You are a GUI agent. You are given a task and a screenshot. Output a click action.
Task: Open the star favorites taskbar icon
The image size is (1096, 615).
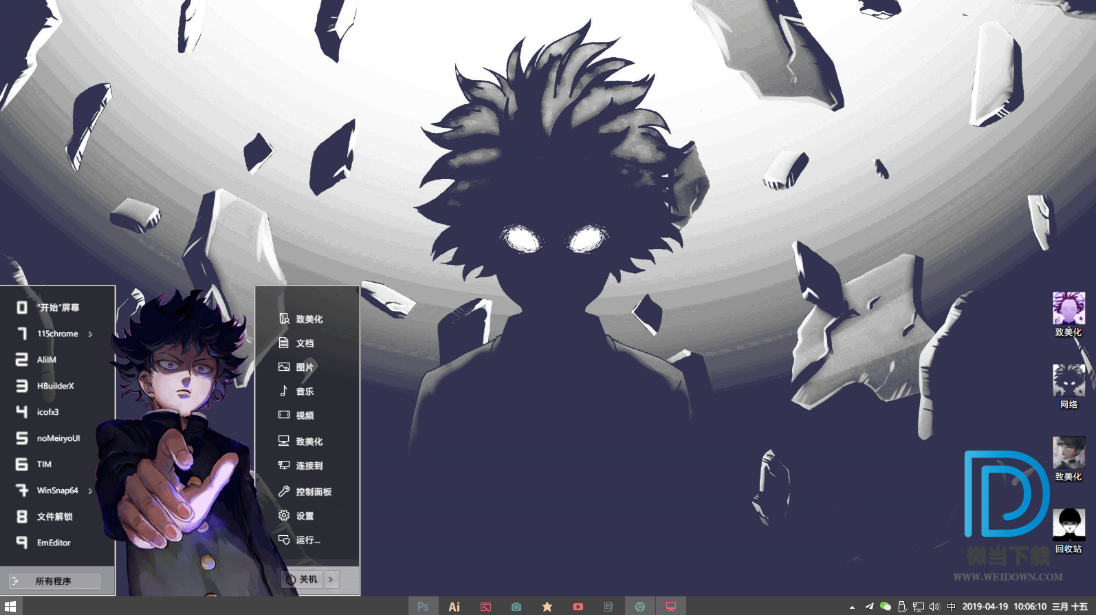point(547,607)
